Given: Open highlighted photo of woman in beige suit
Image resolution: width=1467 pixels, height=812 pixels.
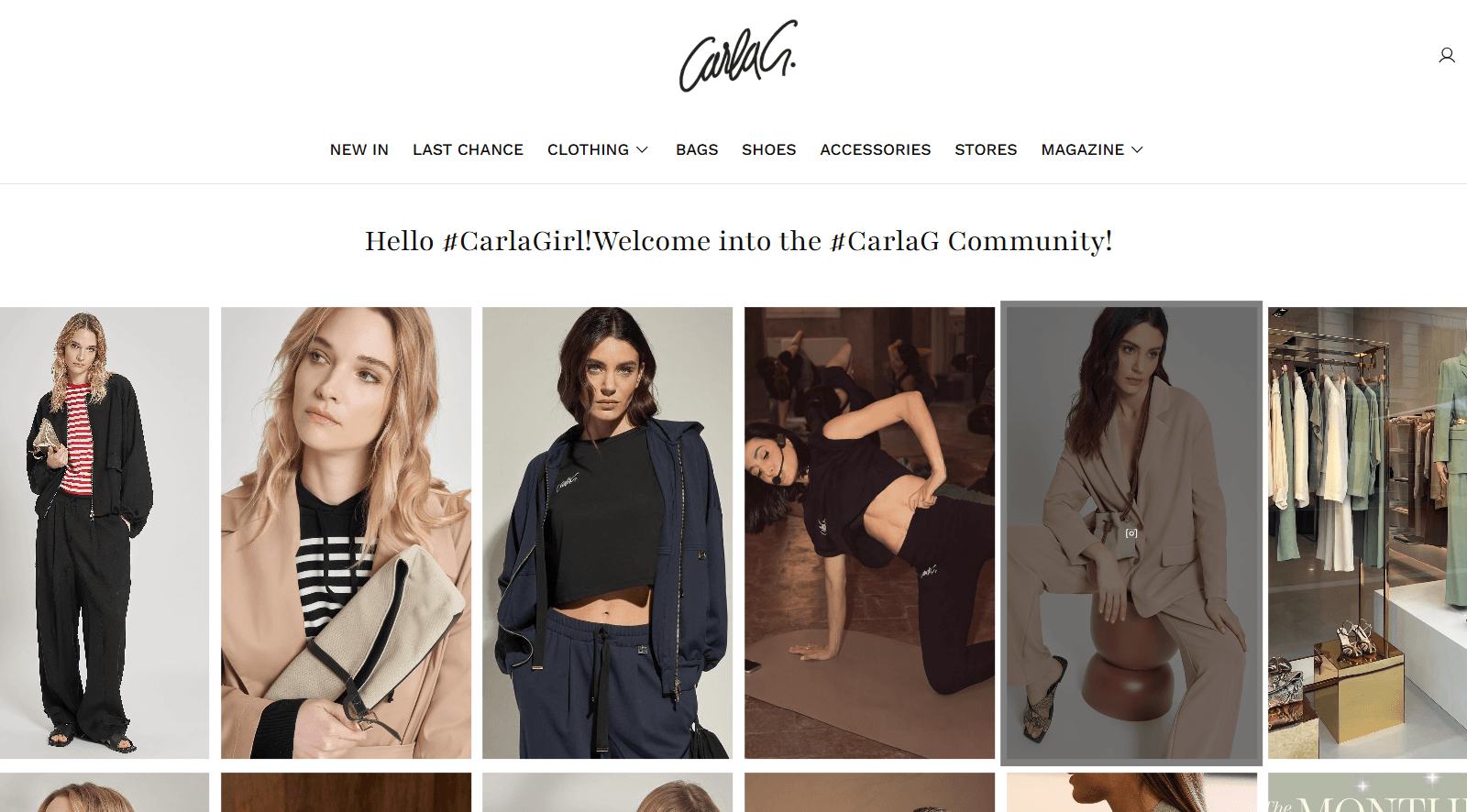Looking at the screenshot, I should point(1131,533).
